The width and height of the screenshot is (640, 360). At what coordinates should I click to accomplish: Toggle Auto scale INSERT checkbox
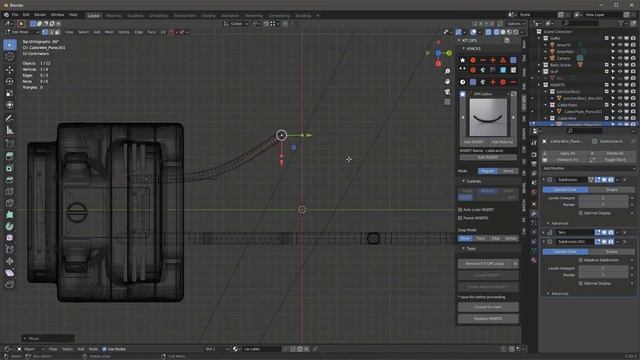[x=460, y=210]
